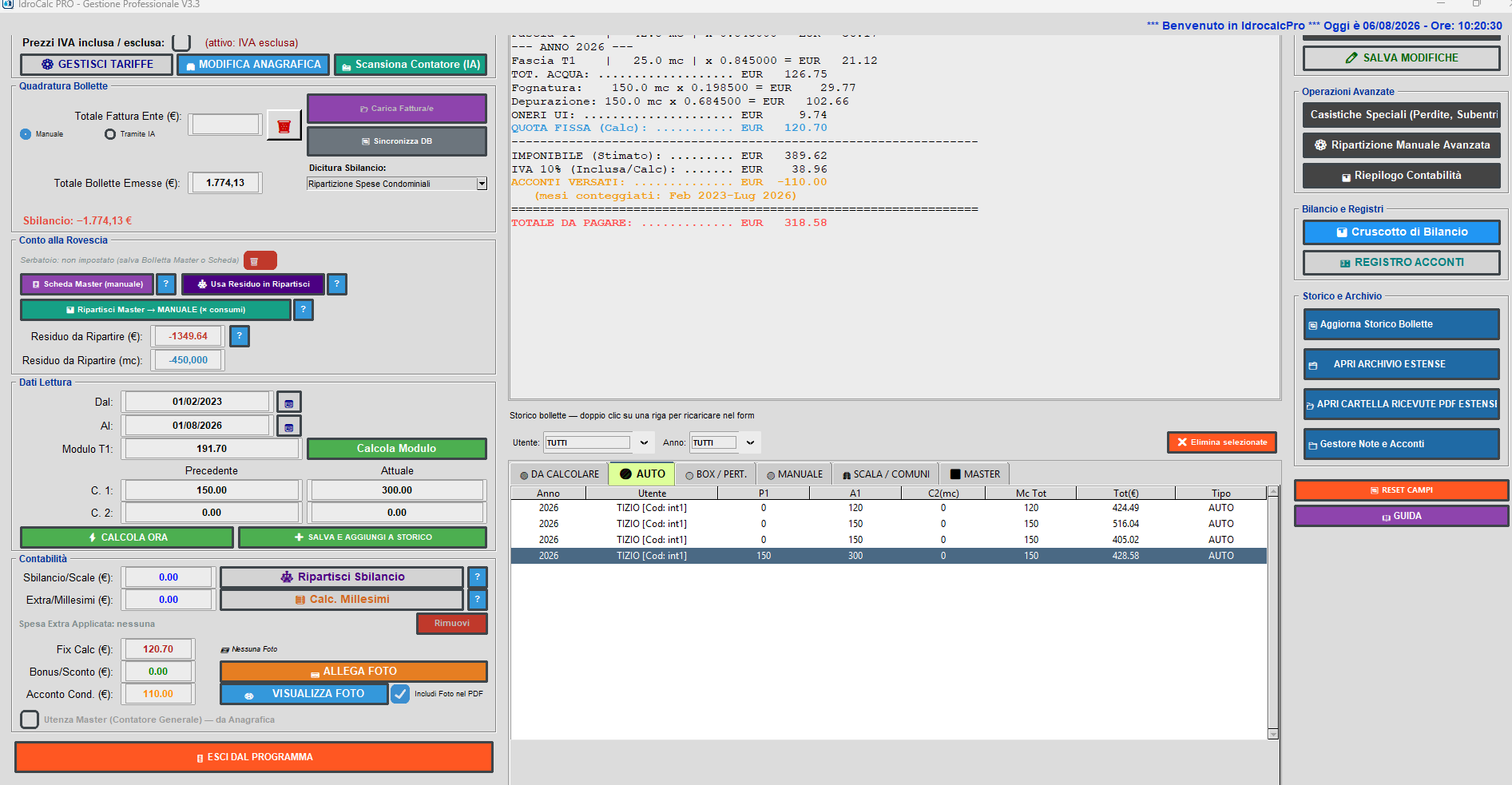
Task: Toggle Prezzi IVA inclusa / esclusa checkbox
Action: pyautogui.click(x=181, y=42)
